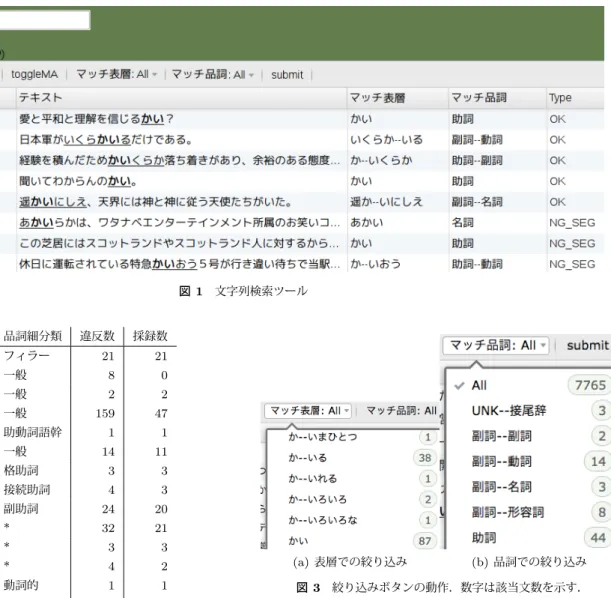611x598 pixels.
Task: Click フィラー row in the bottom-left table
Action: 88,356
